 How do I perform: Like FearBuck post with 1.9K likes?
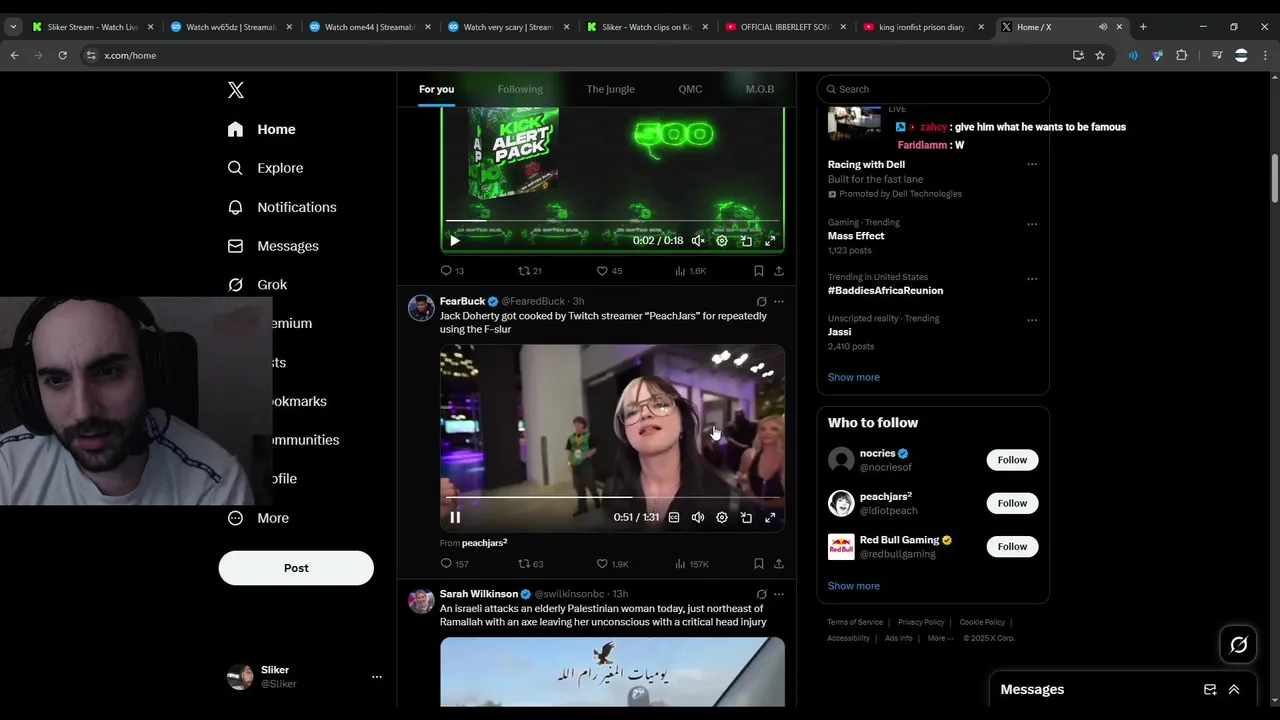point(612,564)
